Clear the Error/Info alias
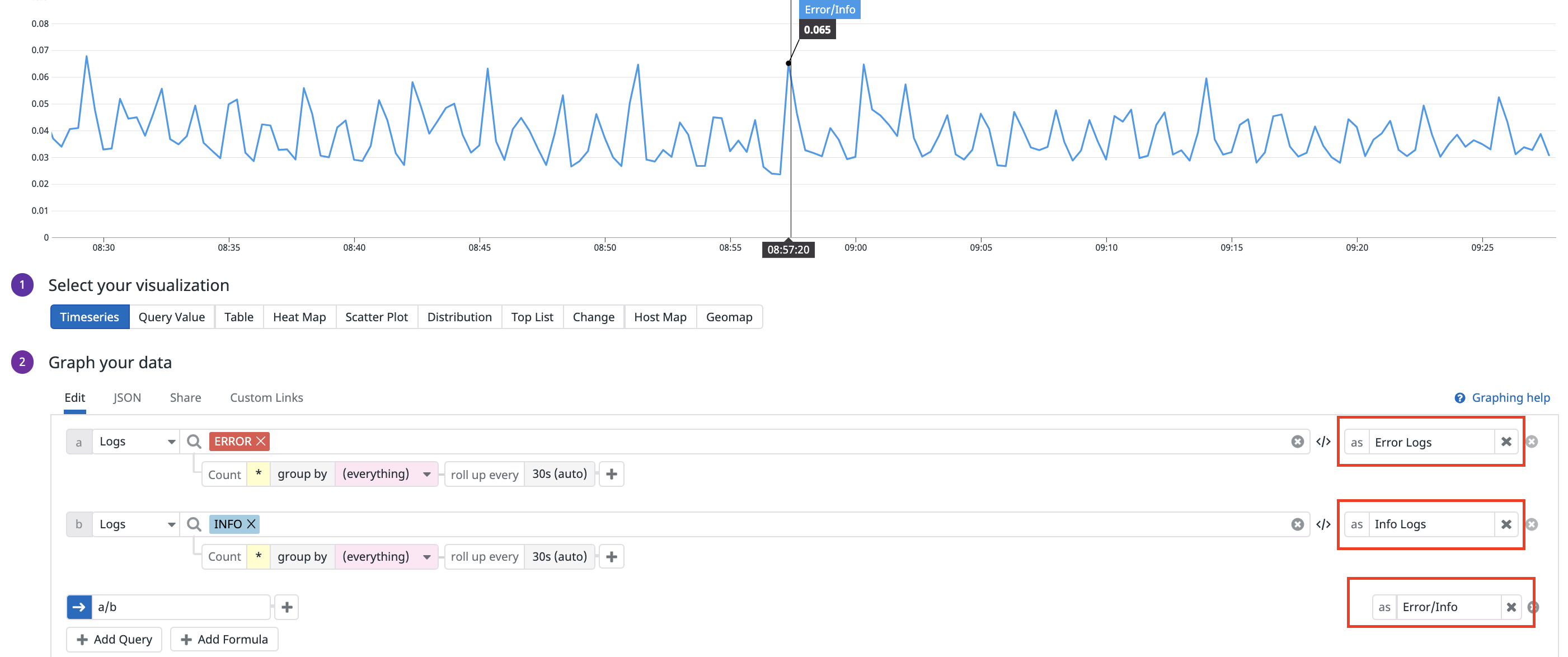The height and width of the screenshot is (657, 1568). (x=1511, y=607)
